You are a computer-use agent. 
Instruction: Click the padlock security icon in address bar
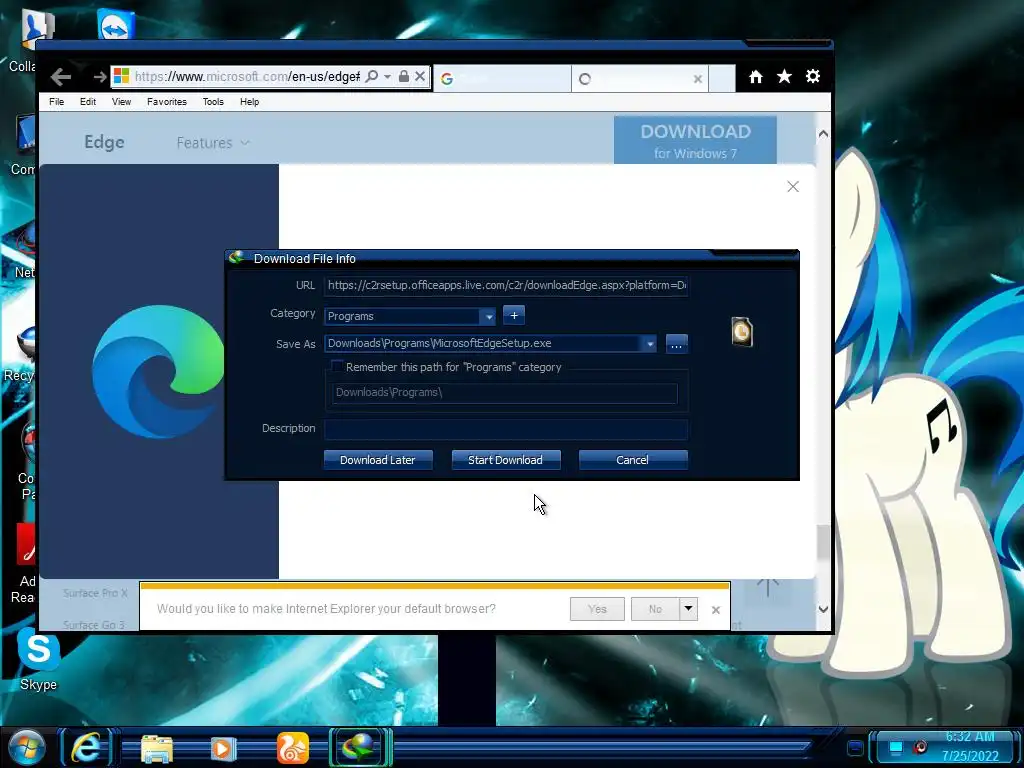click(x=404, y=76)
